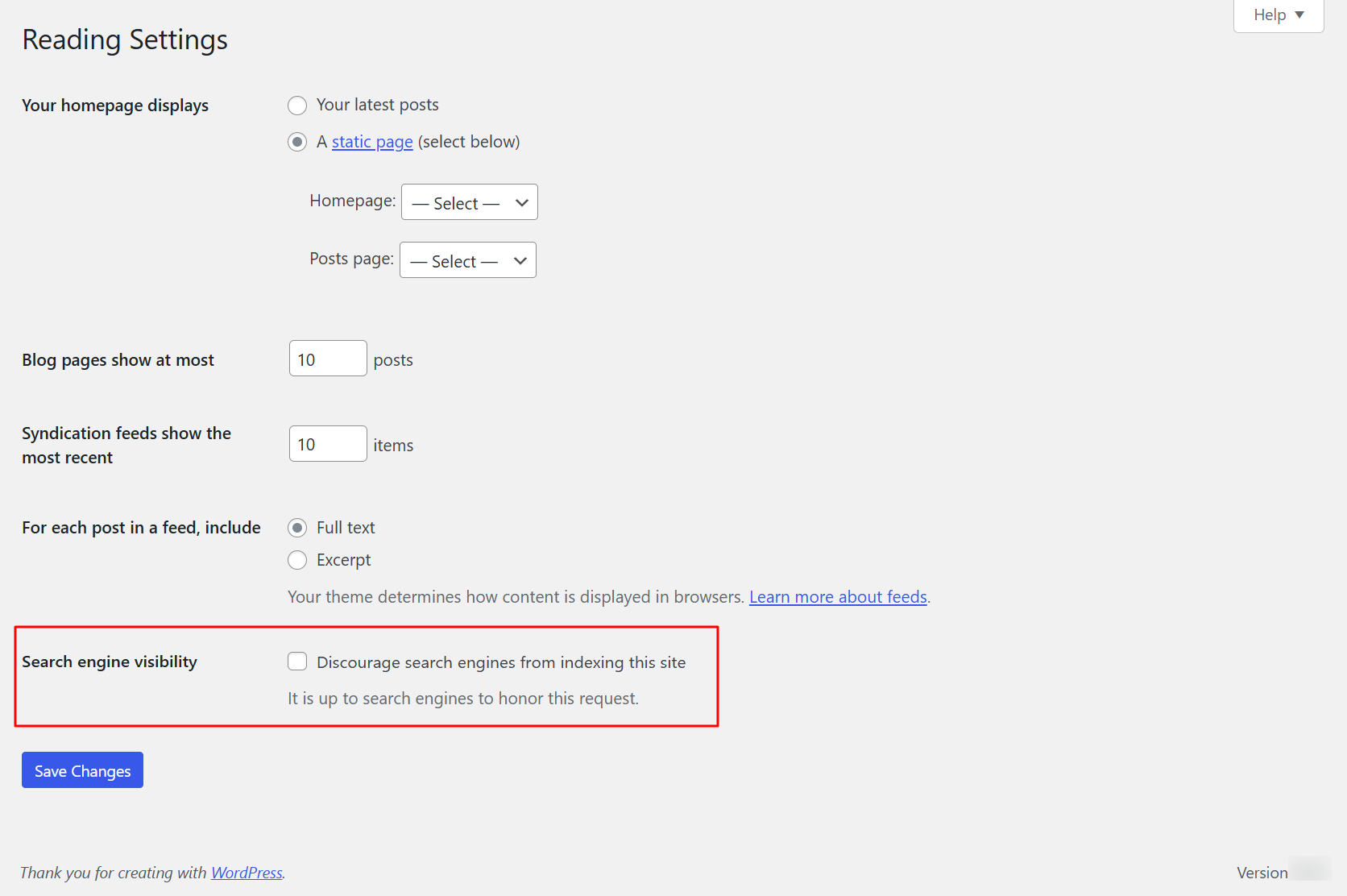Click the 'Syndication feeds show the most recent' label
This screenshot has height=896, width=1347.
(126, 446)
